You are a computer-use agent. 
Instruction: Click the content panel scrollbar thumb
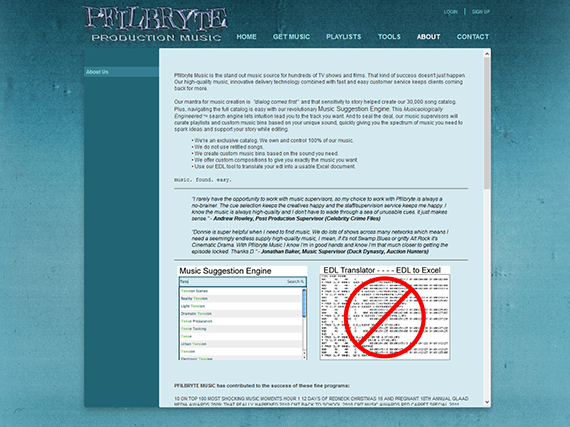[x=487, y=123]
